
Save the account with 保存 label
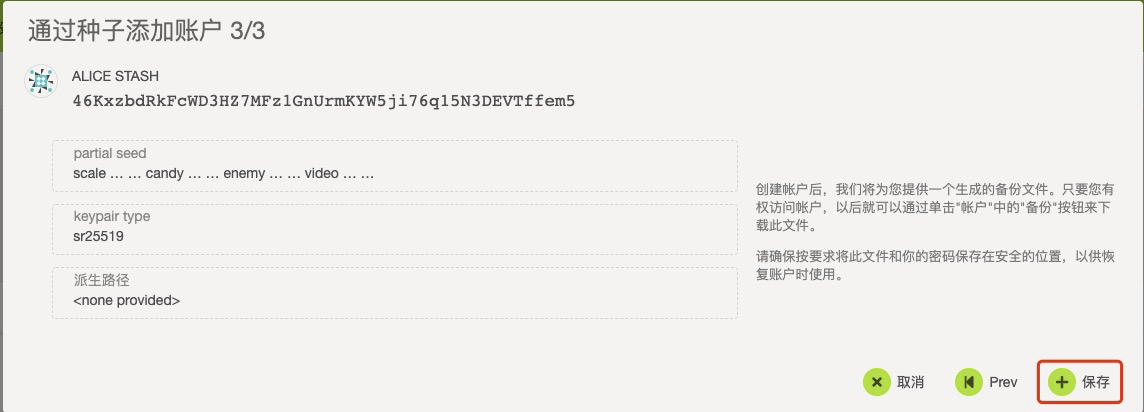point(1095,382)
